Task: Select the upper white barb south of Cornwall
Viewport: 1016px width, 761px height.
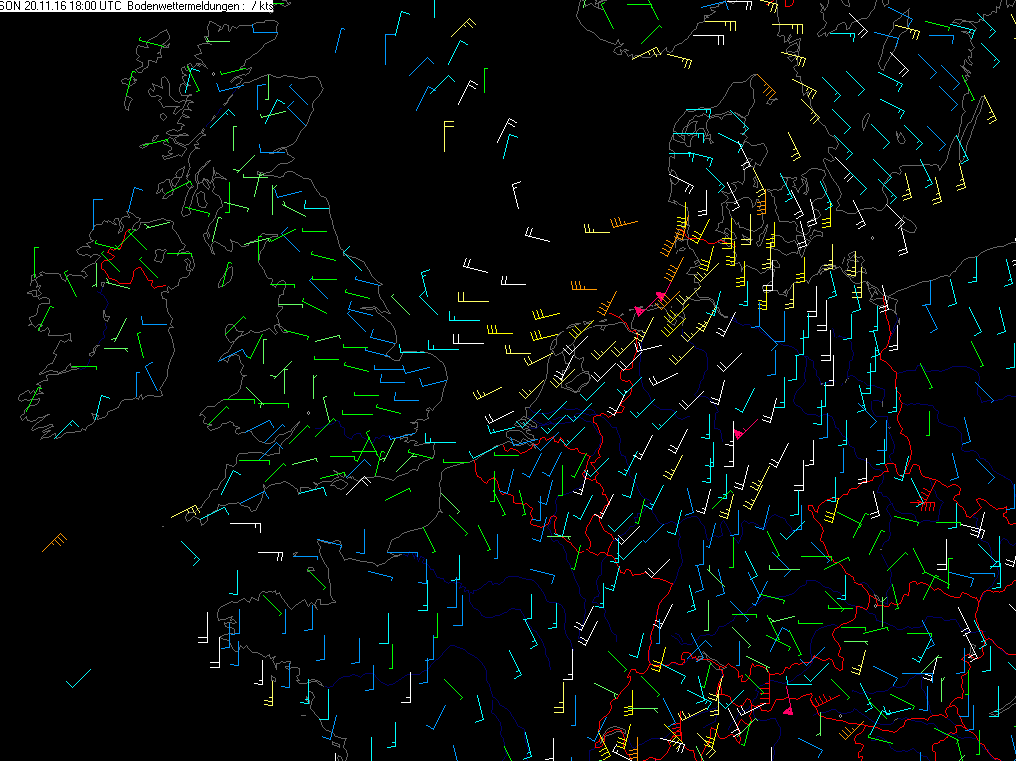Action: pyautogui.click(x=246, y=527)
